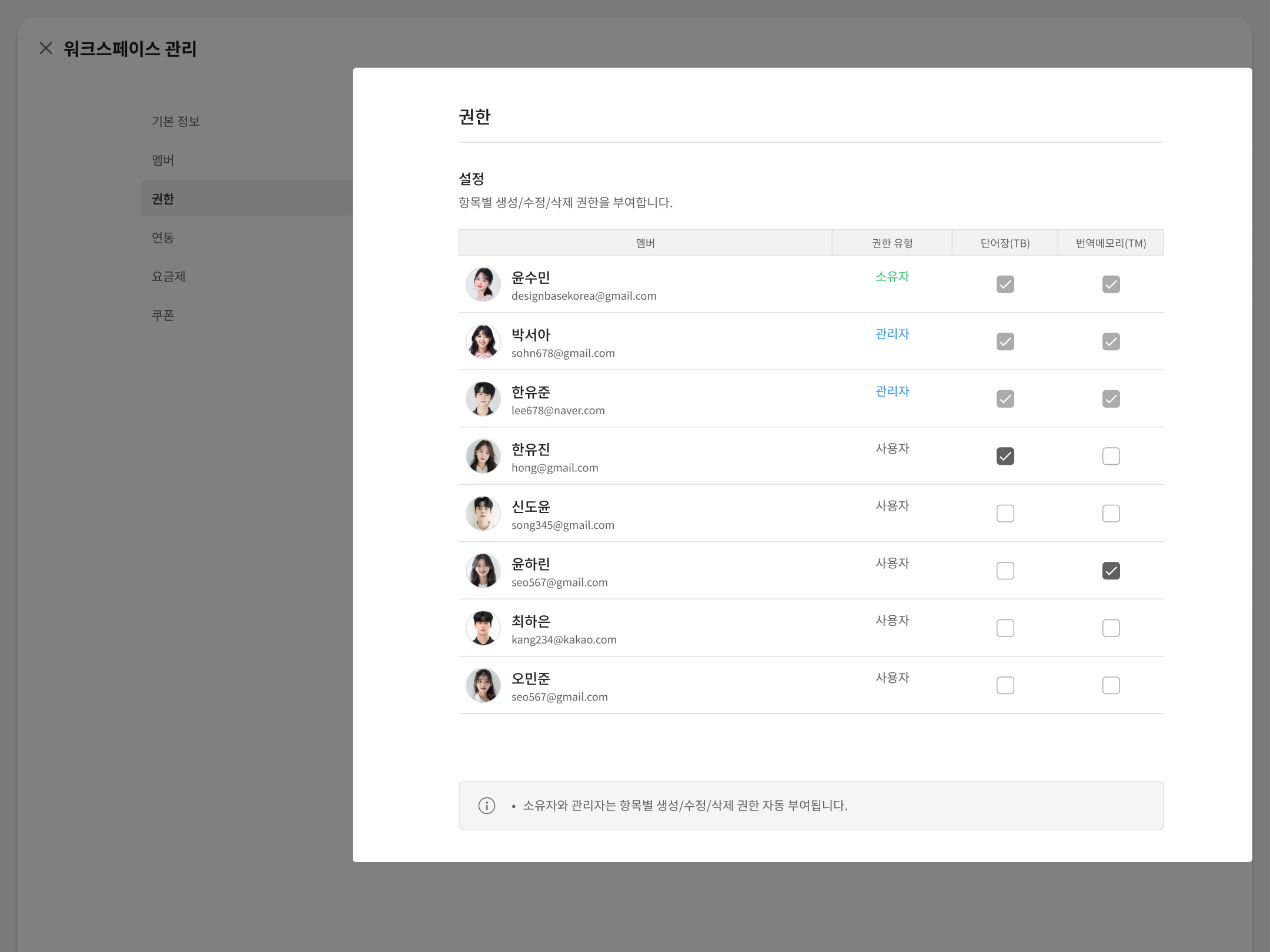Click the 소유자 role label for 윤수민
The height and width of the screenshot is (952, 1270).
(892, 277)
